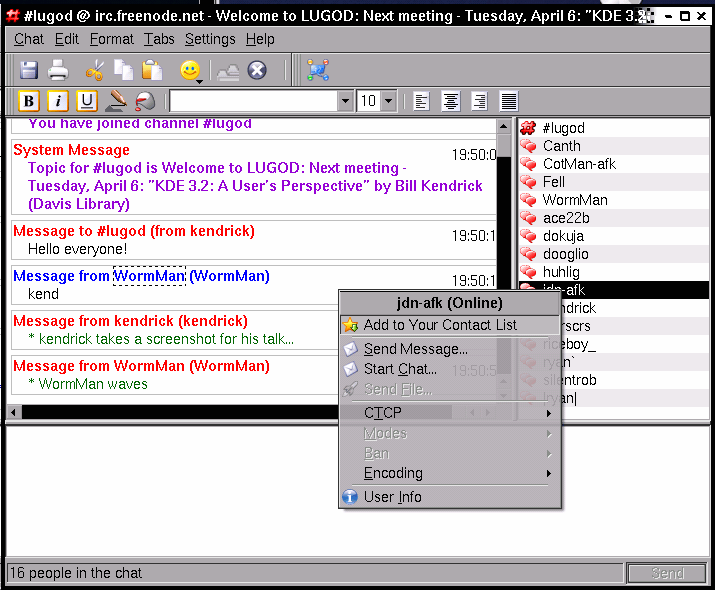Select Start Chat from context menu
The width and height of the screenshot is (715, 590).
coord(400,369)
